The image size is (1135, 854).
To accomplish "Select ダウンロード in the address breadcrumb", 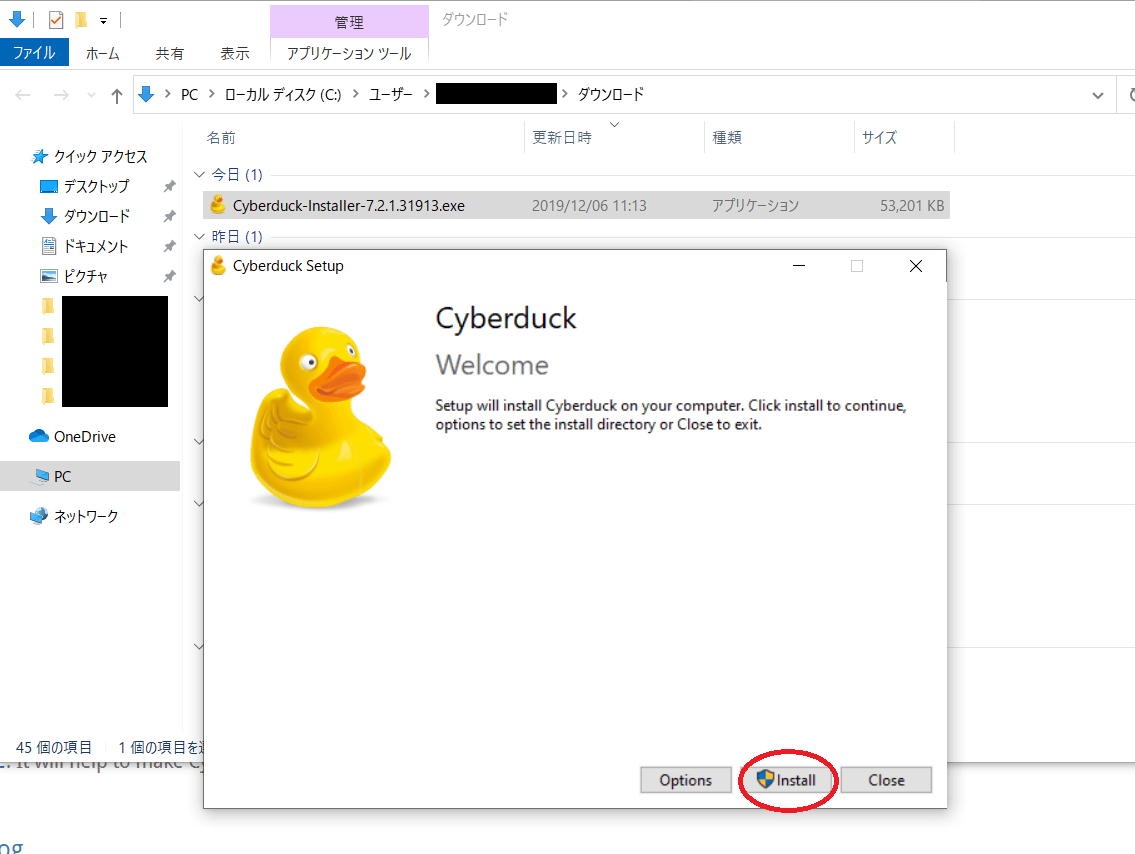I will point(611,95).
